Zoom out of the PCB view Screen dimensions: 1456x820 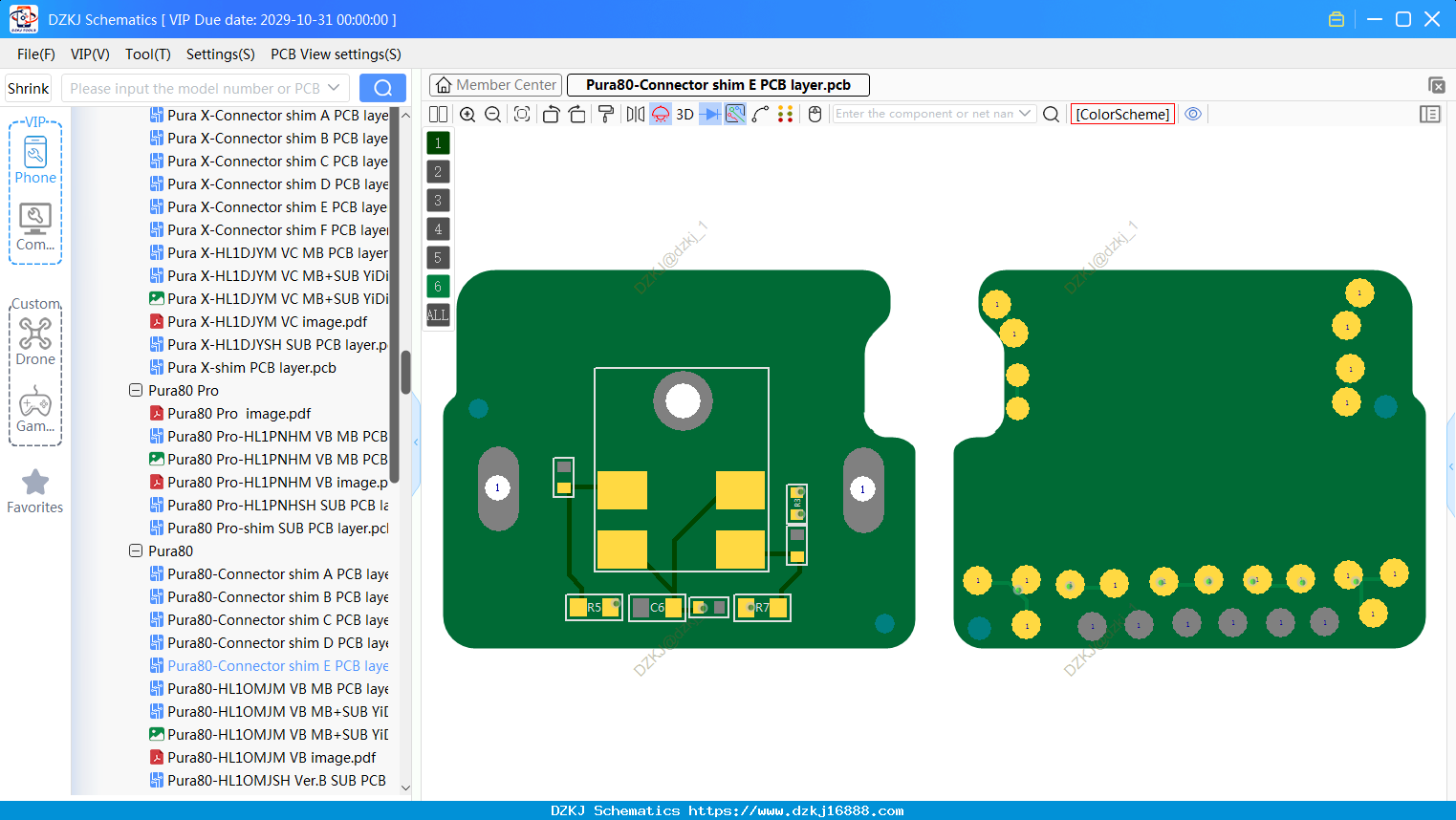(493, 114)
